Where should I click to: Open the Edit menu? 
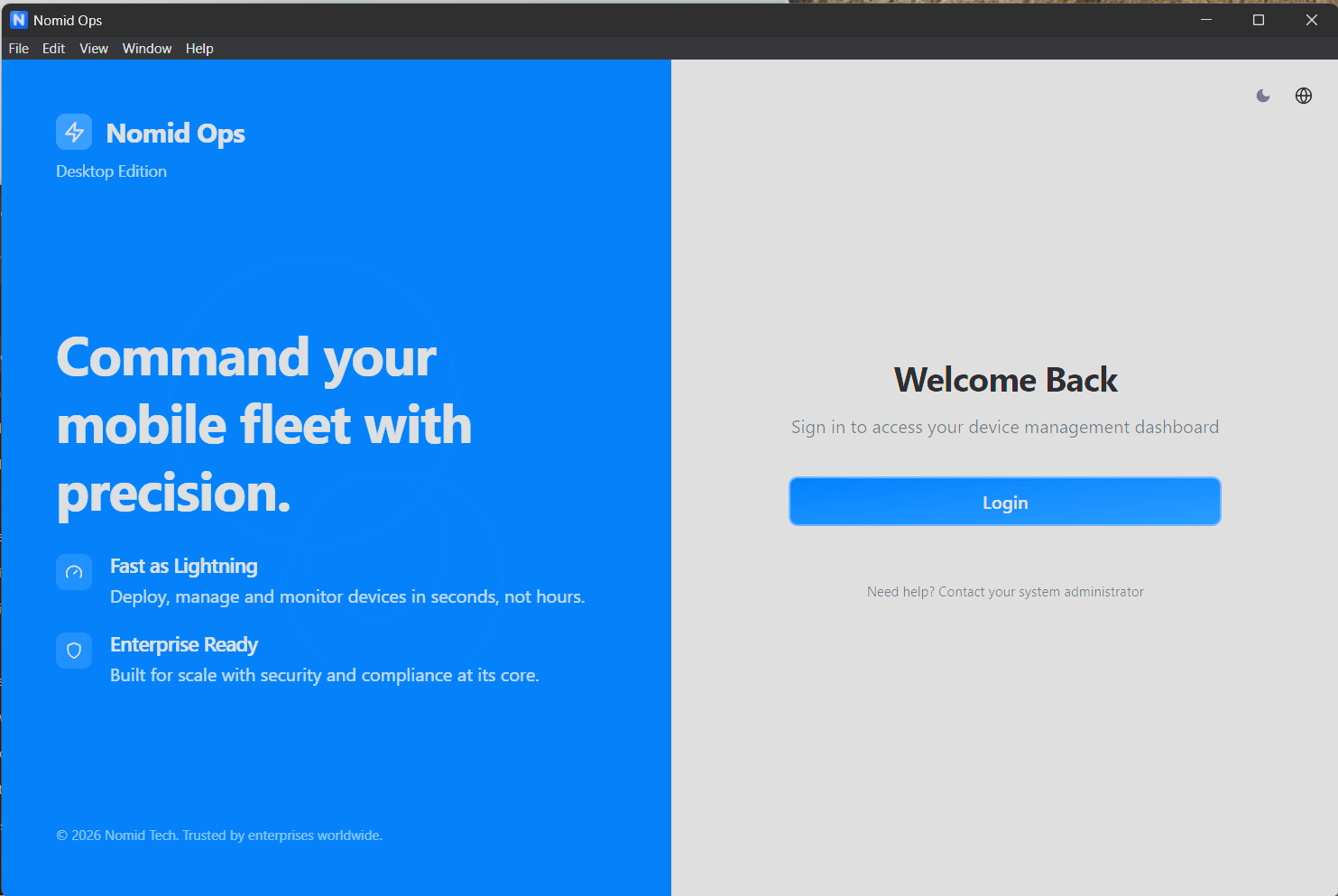tap(54, 49)
